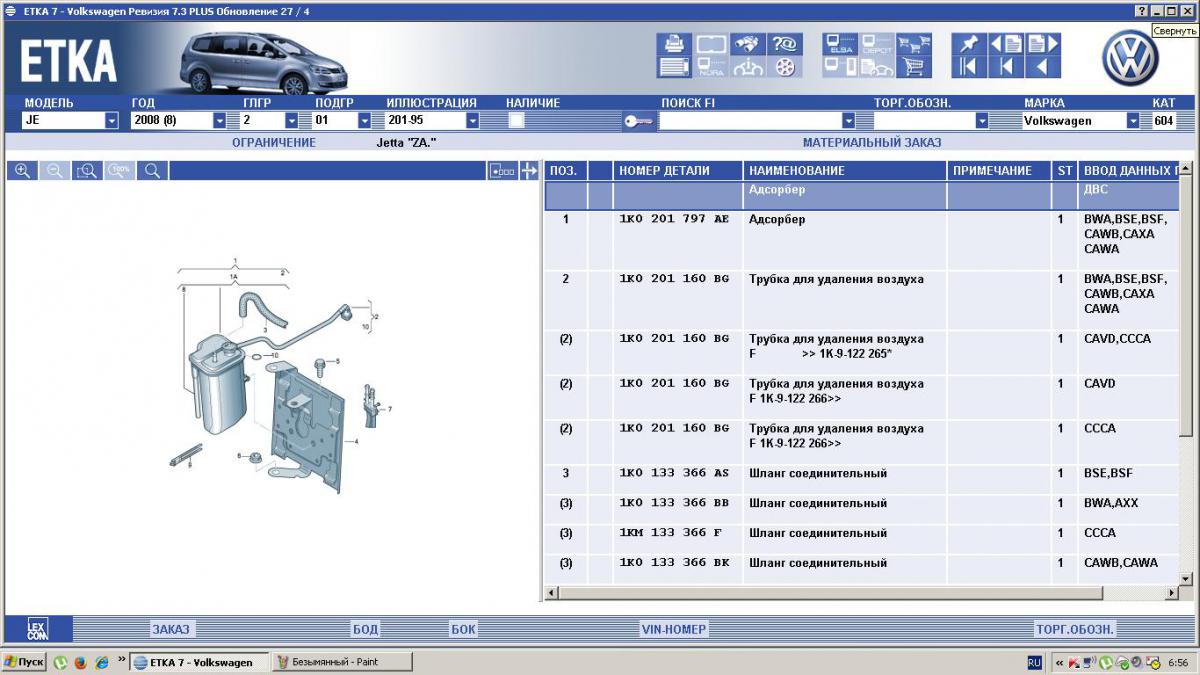Viewport: 1200px width, 675px height.
Task: Click the pushpin icon
Action: pos(969,44)
